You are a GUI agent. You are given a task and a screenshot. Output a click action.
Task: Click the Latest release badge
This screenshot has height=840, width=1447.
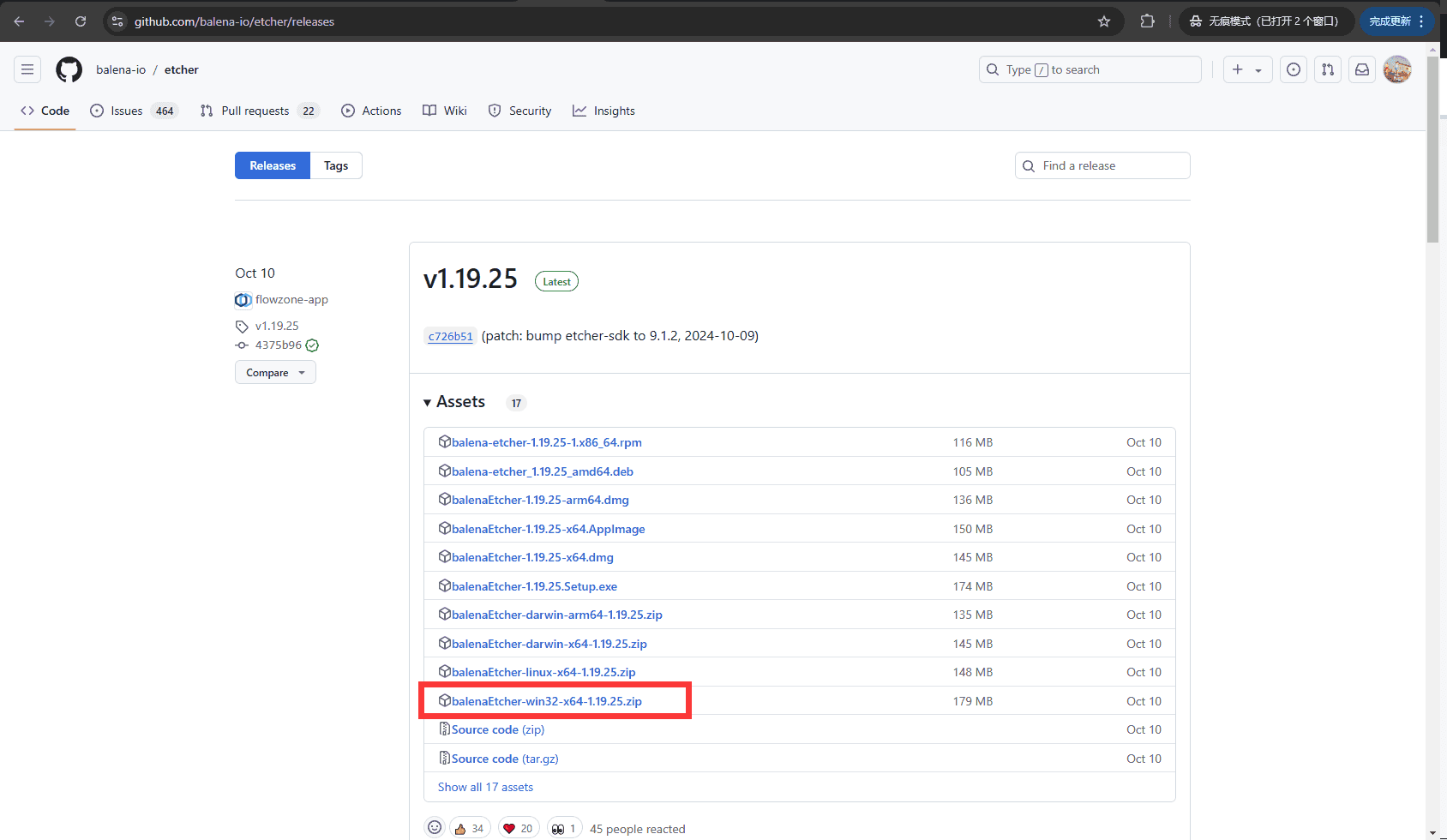point(556,281)
